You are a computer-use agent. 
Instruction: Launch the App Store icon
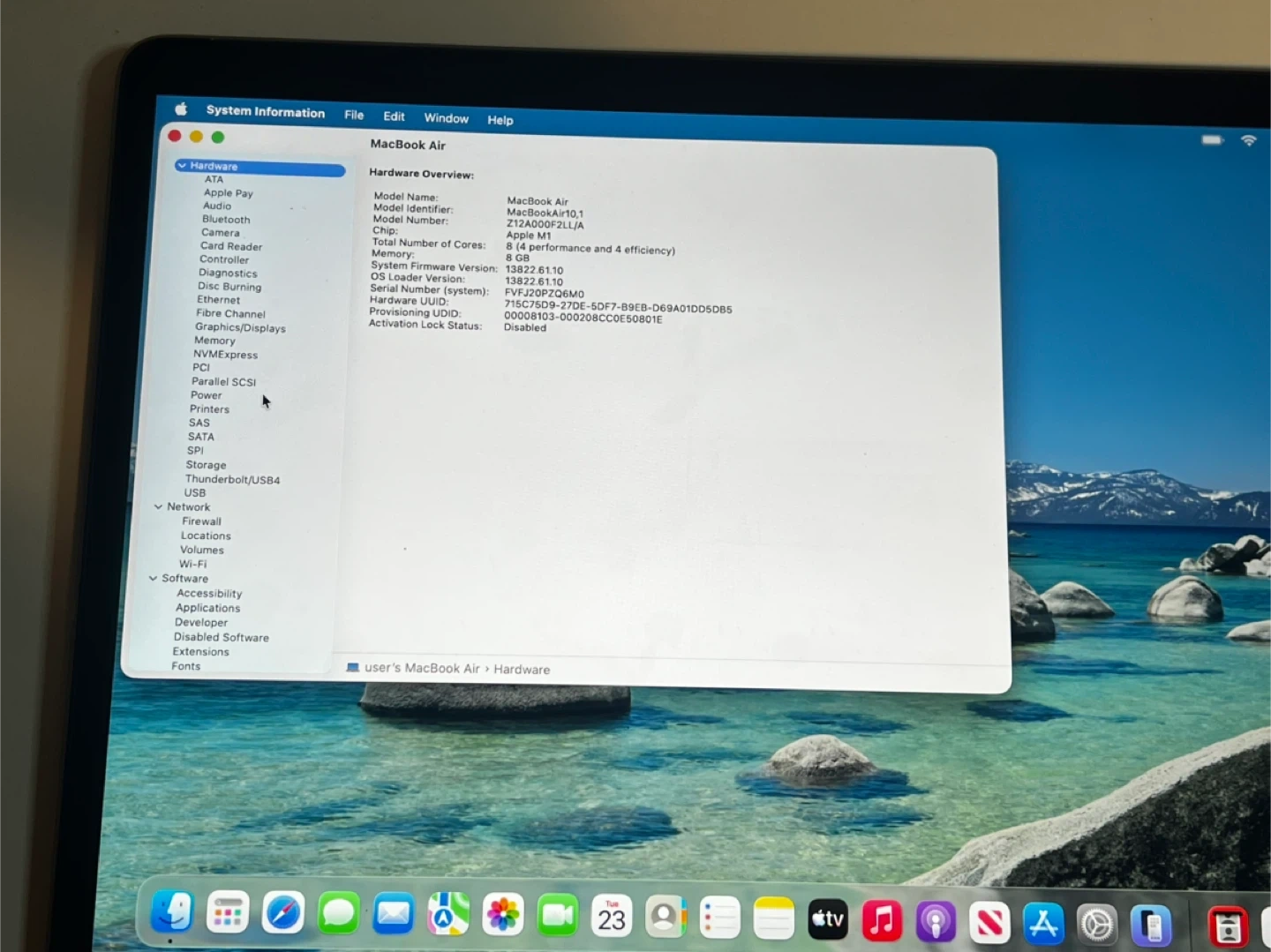[1043, 924]
